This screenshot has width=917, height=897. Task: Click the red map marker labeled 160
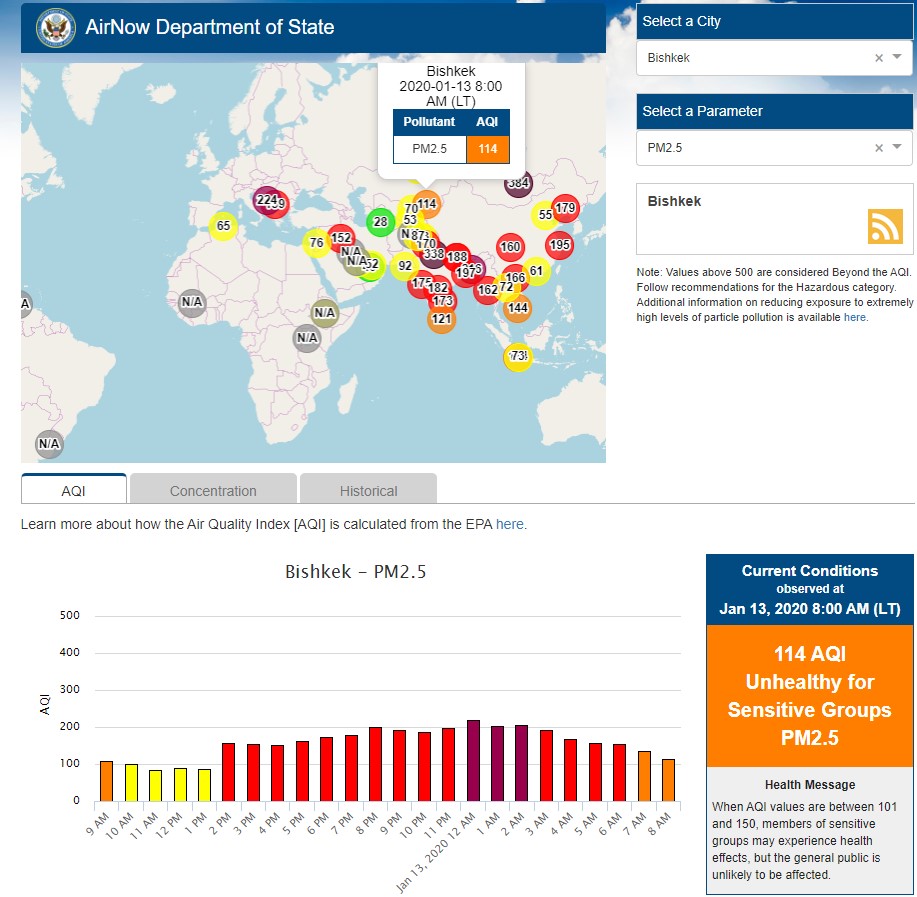(510, 247)
